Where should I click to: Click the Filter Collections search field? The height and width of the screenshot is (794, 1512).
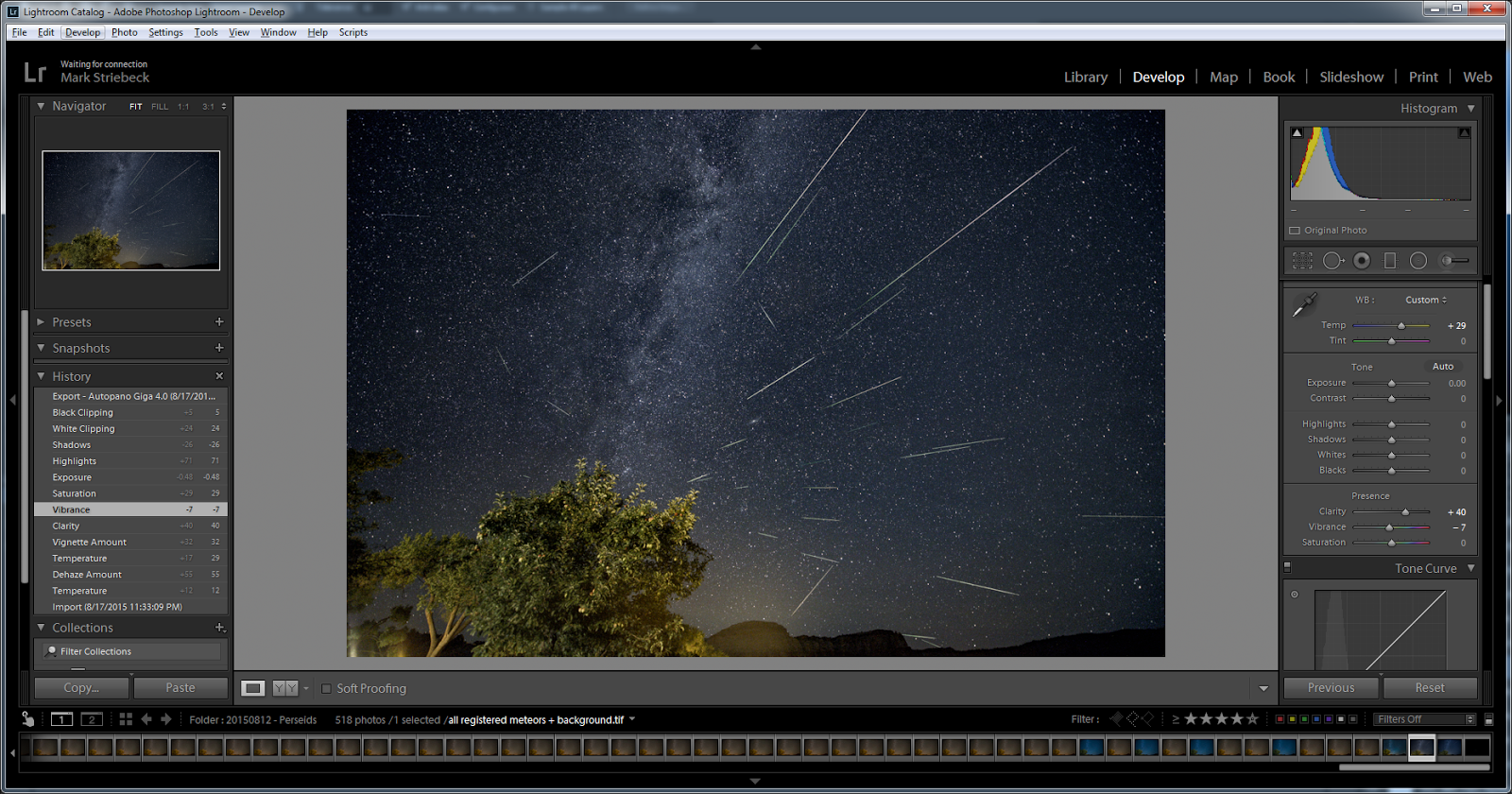(131, 651)
